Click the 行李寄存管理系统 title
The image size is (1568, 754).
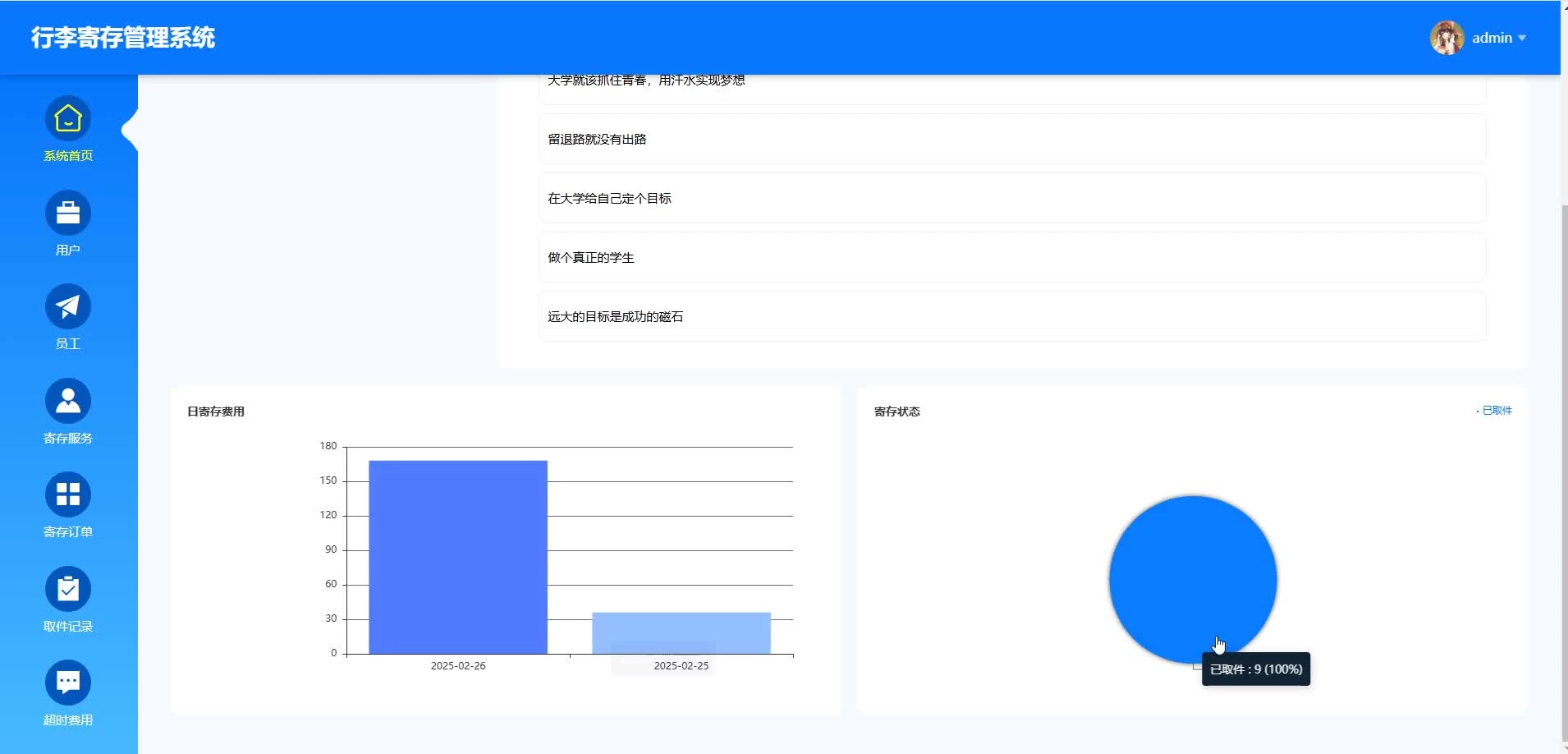(x=123, y=38)
